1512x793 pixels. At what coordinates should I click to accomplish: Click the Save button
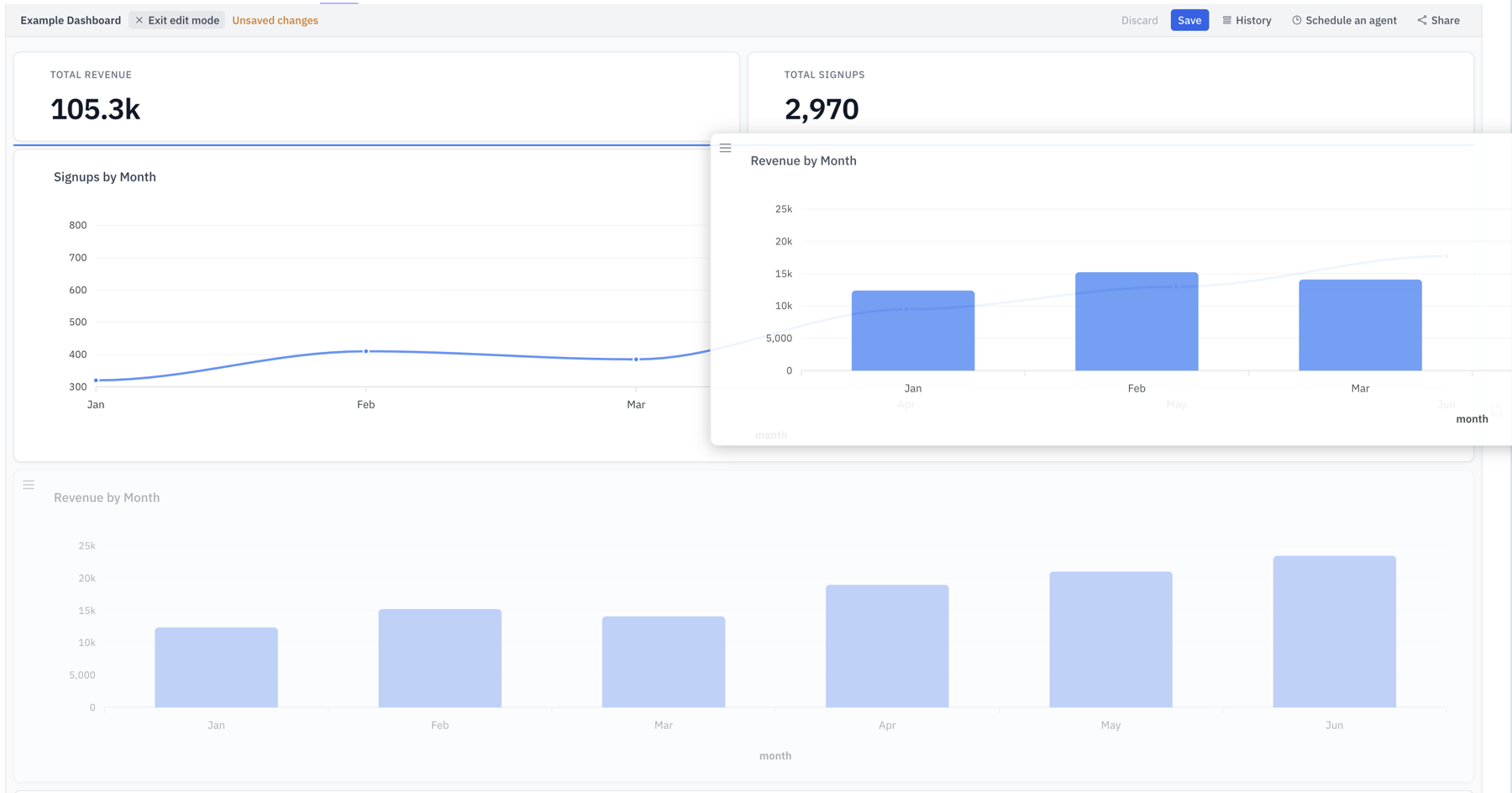click(1189, 20)
